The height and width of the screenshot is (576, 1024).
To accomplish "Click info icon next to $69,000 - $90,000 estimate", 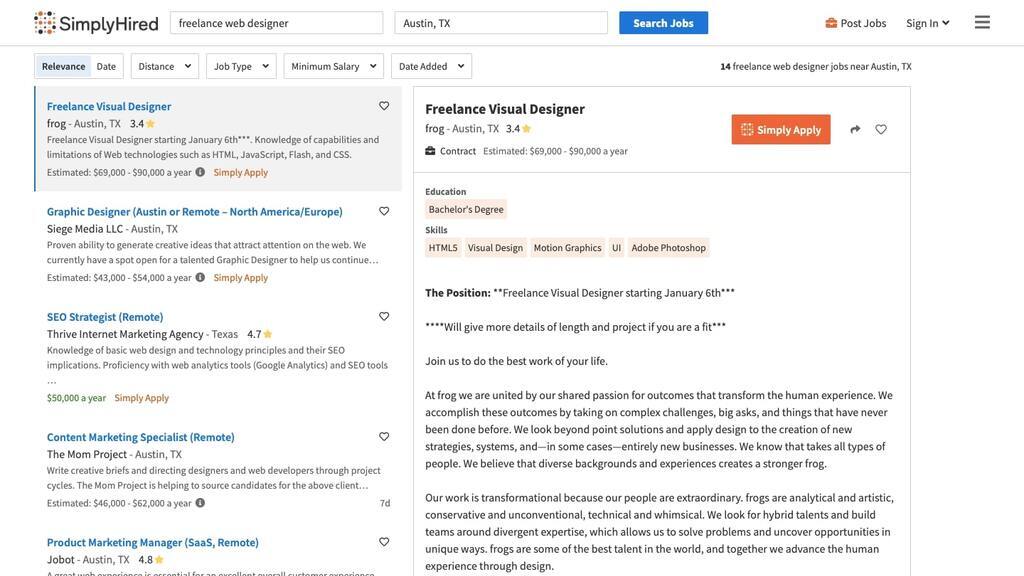I will (x=200, y=172).
